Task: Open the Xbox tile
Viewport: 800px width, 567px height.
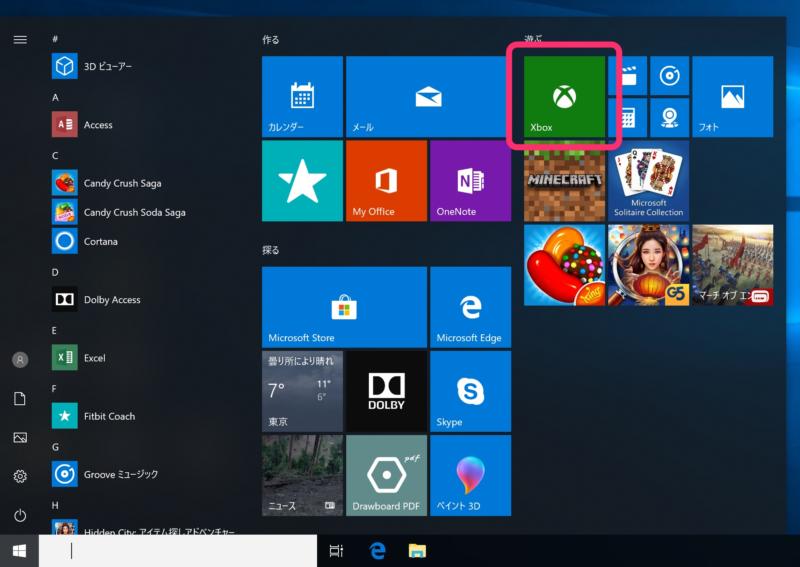Action: (x=564, y=96)
